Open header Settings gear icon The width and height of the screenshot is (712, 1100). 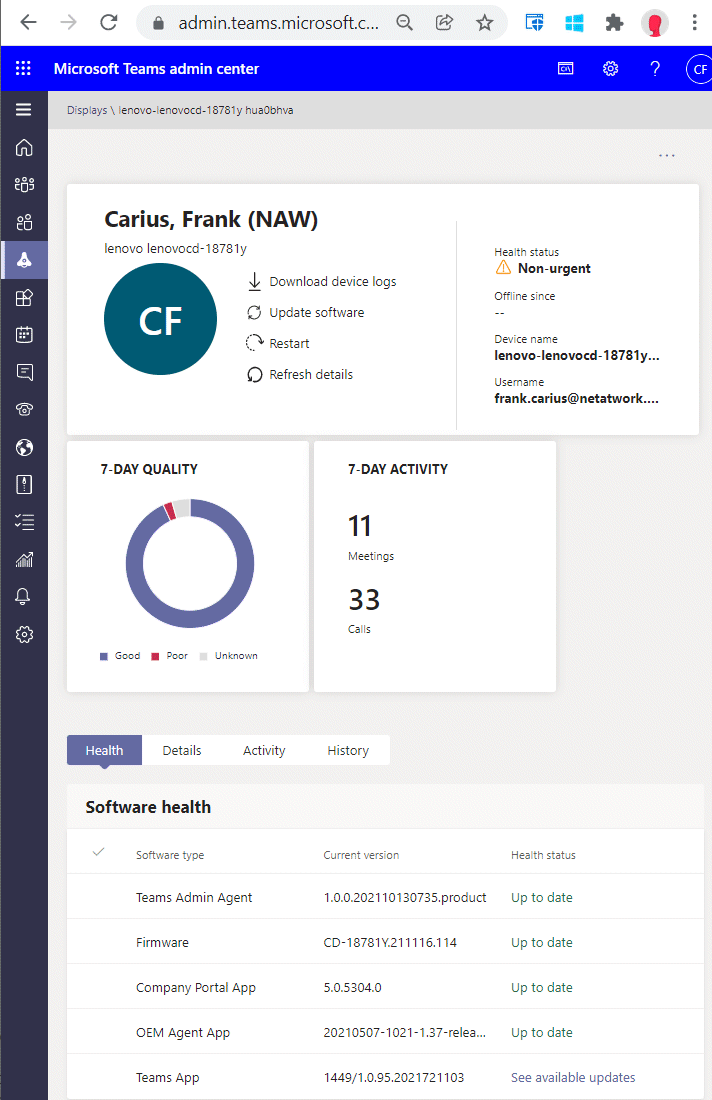(610, 68)
